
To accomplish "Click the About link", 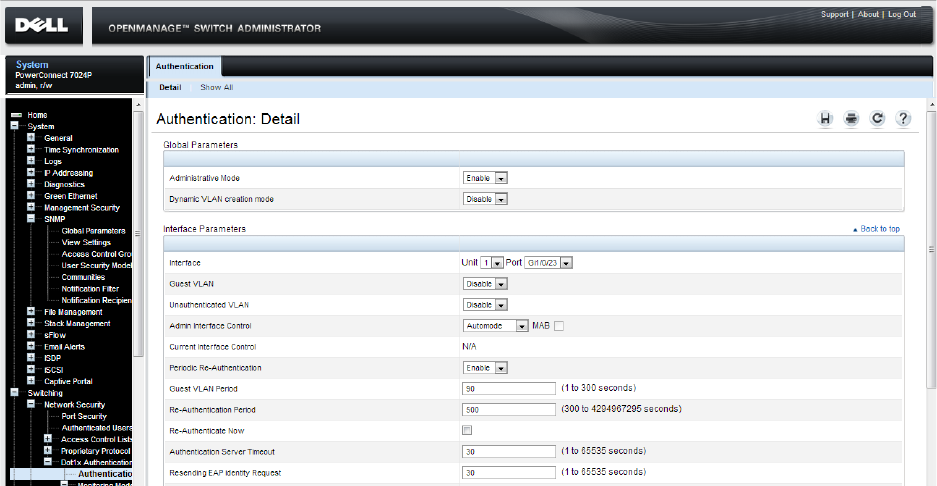I will pos(868,14).
